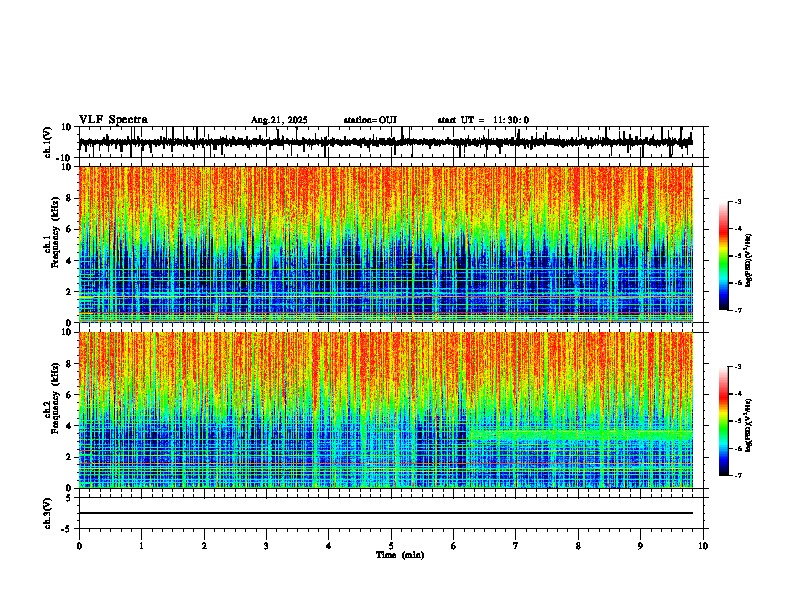Image resolution: width=792 pixels, height=612 pixels.
Task: Click the "6" frequency tick of ch.1 spectrogram
Action: (70, 229)
